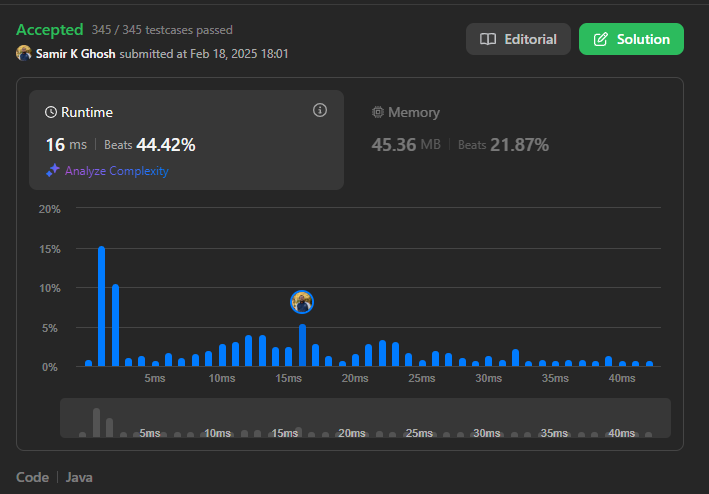The height and width of the screenshot is (494, 709).
Task: Click the info icon in Runtime card
Action: (x=320, y=110)
